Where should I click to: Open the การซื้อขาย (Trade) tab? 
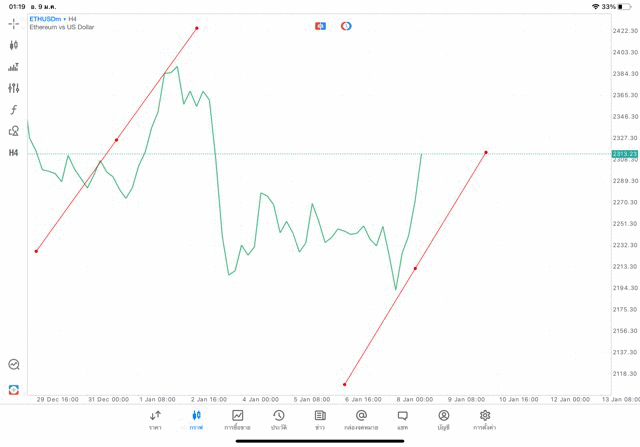(x=237, y=419)
